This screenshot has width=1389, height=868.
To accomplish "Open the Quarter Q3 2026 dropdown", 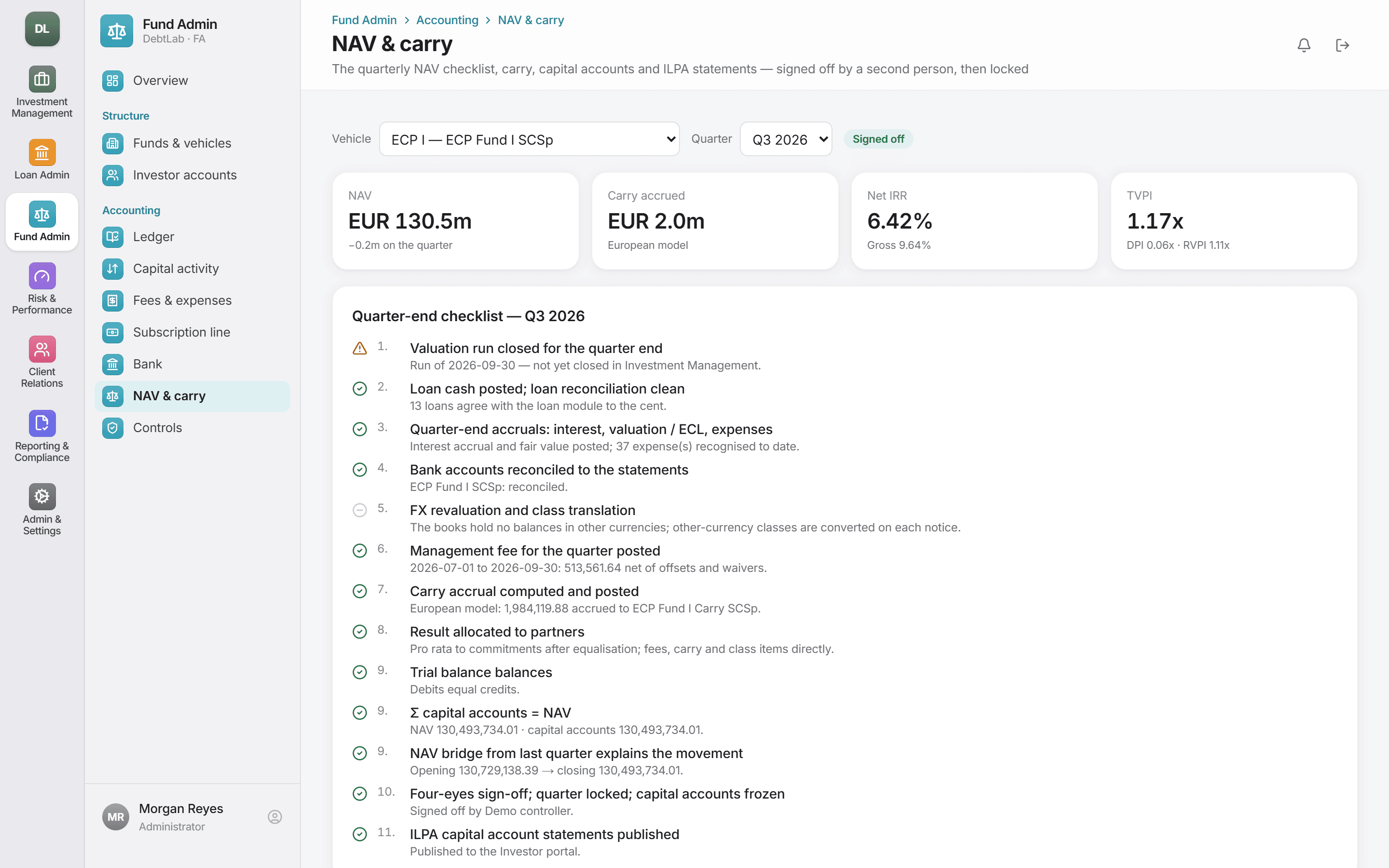I will pos(786,139).
